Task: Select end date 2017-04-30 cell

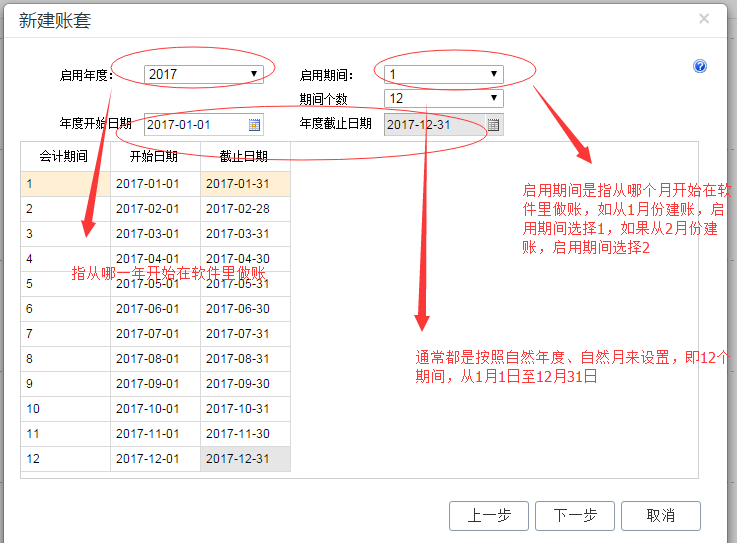Action: [245, 259]
